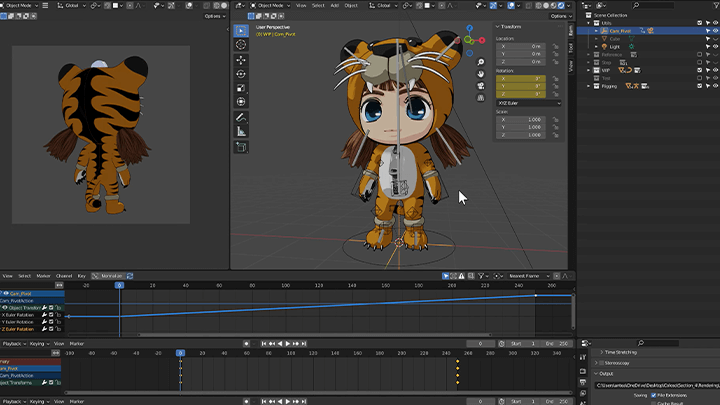Click Rotation X value field
The width and height of the screenshot is (720, 405).
pyautogui.click(x=521, y=79)
